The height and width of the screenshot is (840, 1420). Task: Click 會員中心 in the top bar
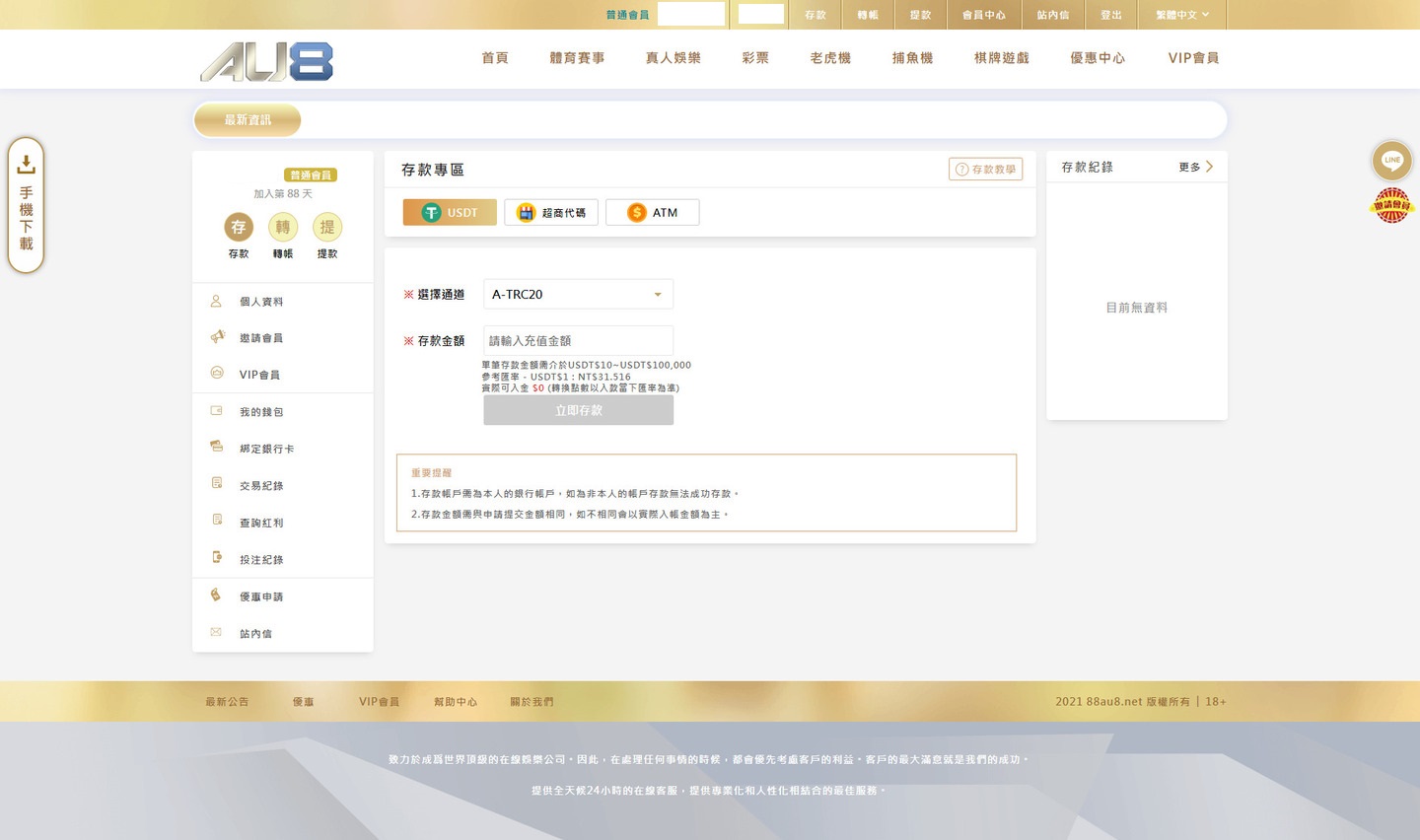pos(984,15)
